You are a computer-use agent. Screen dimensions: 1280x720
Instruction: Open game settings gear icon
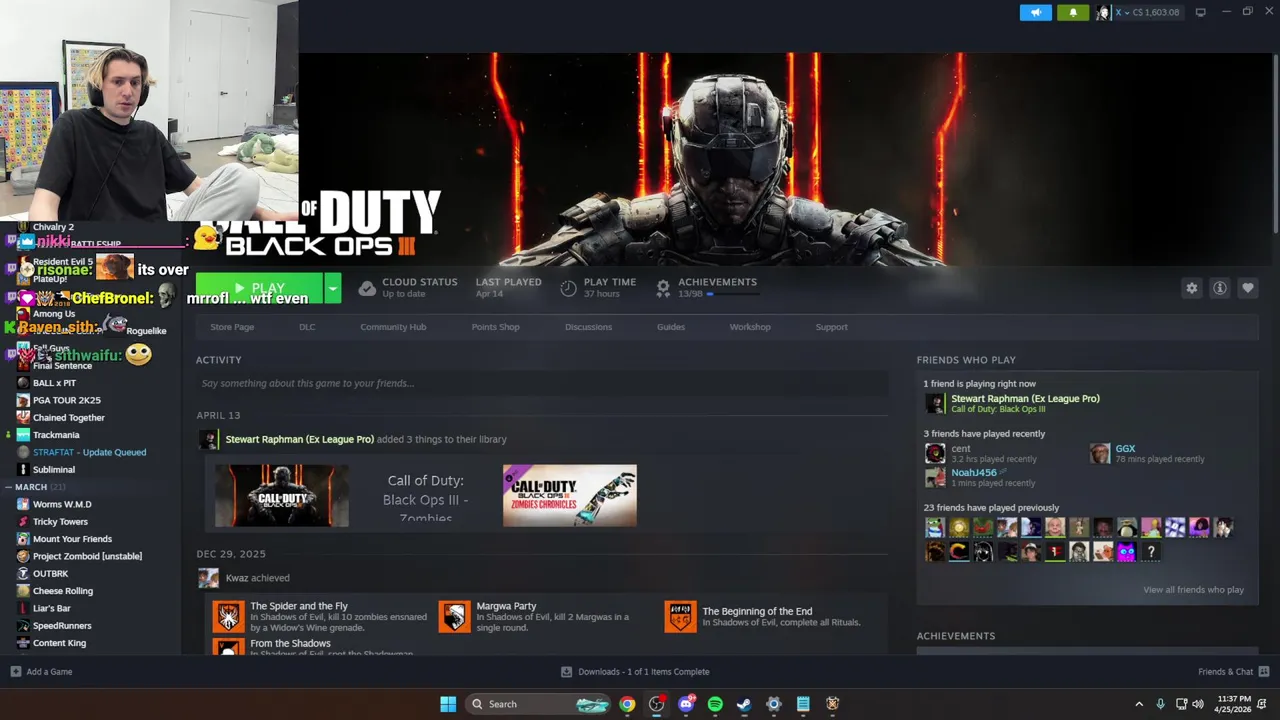point(1191,288)
